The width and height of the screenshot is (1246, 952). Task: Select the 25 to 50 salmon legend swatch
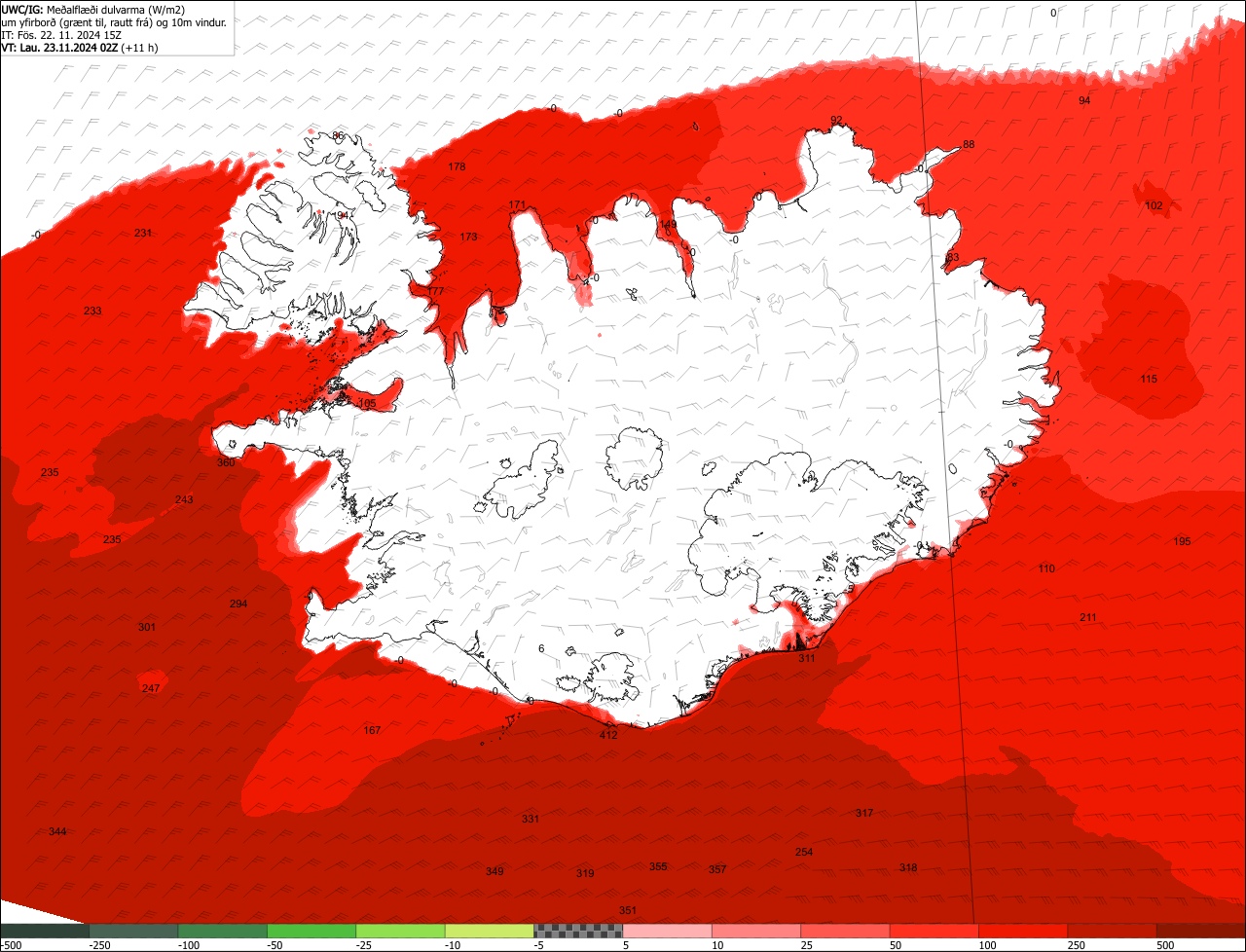(x=845, y=931)
